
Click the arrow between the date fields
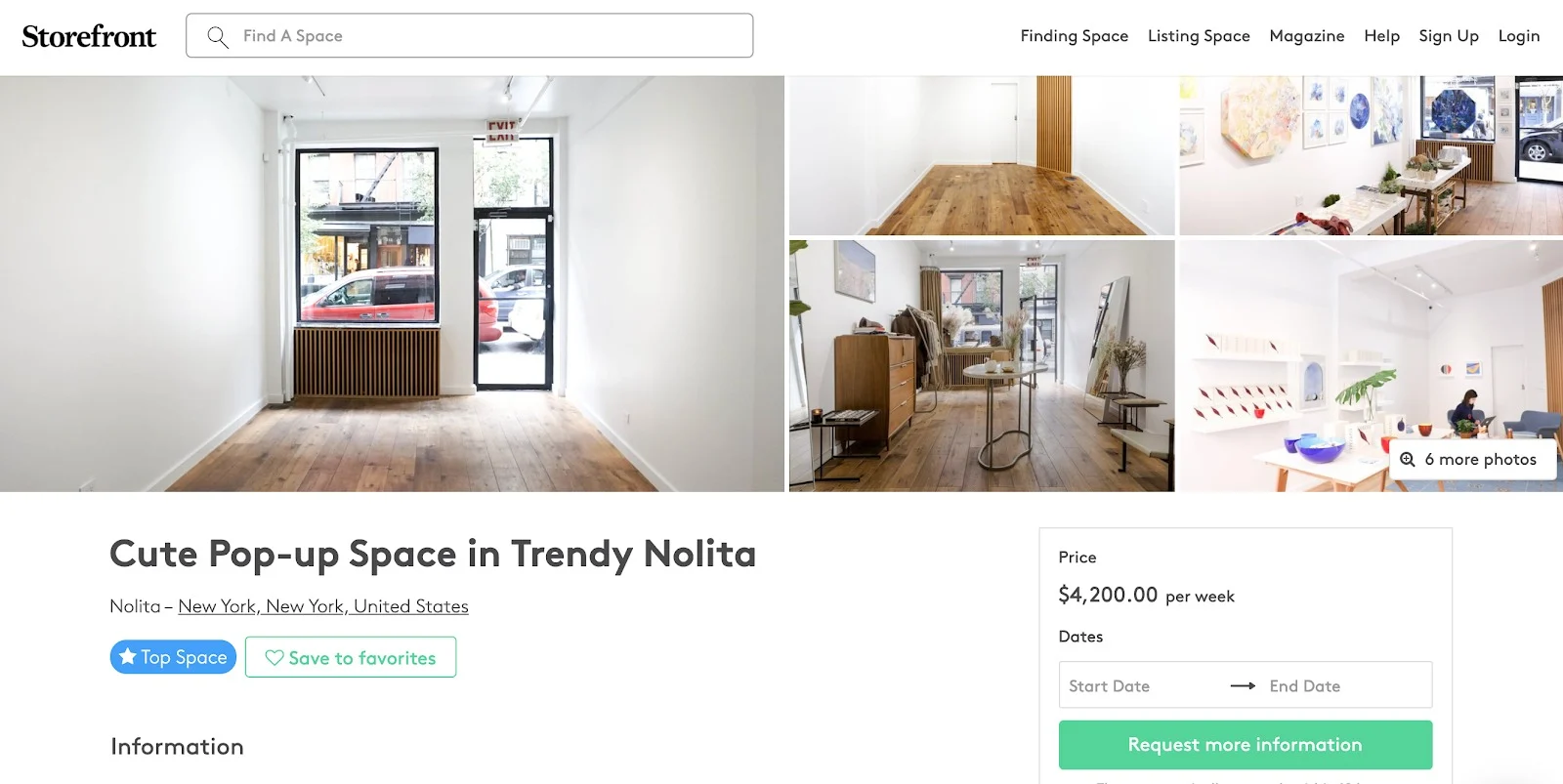point(1243,686)
